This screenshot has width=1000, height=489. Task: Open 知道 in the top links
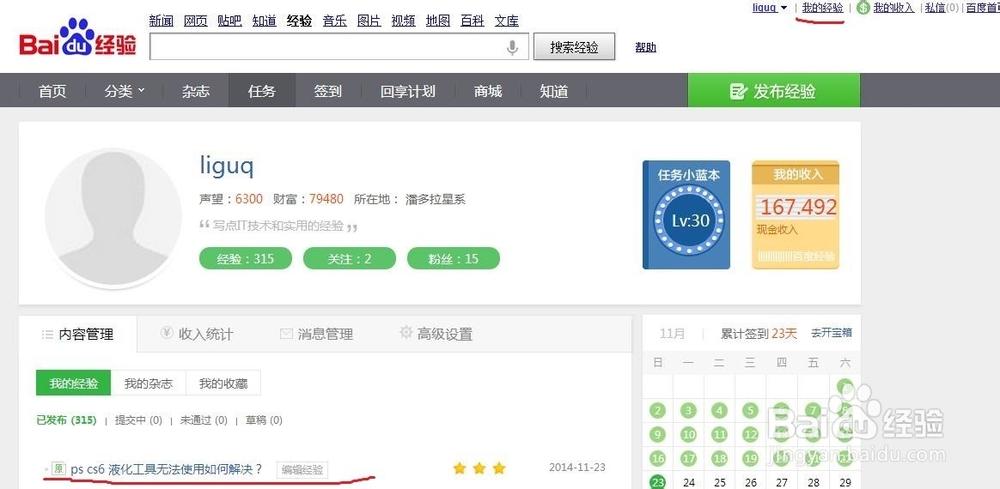tap(264, 21)
